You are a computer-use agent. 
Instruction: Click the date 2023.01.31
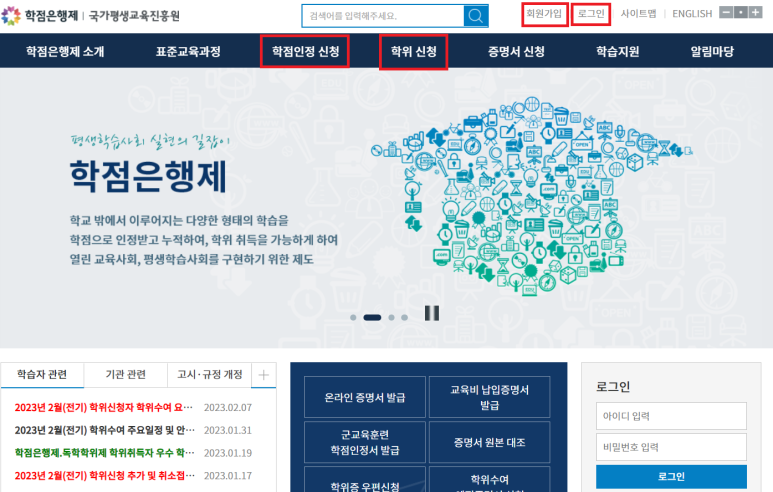[228, 430]
